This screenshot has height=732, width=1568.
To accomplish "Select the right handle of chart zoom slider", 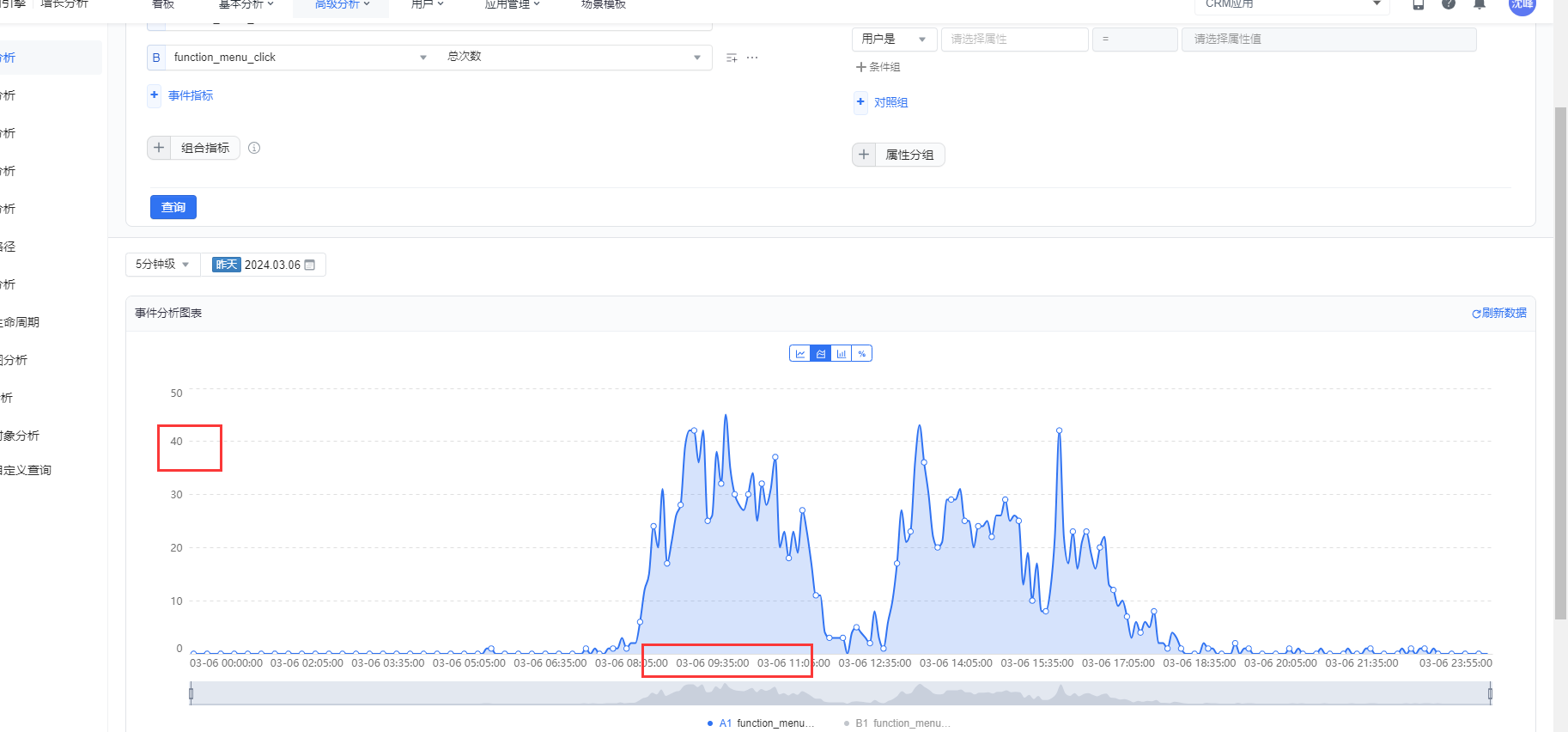I will pos(1490,693).
